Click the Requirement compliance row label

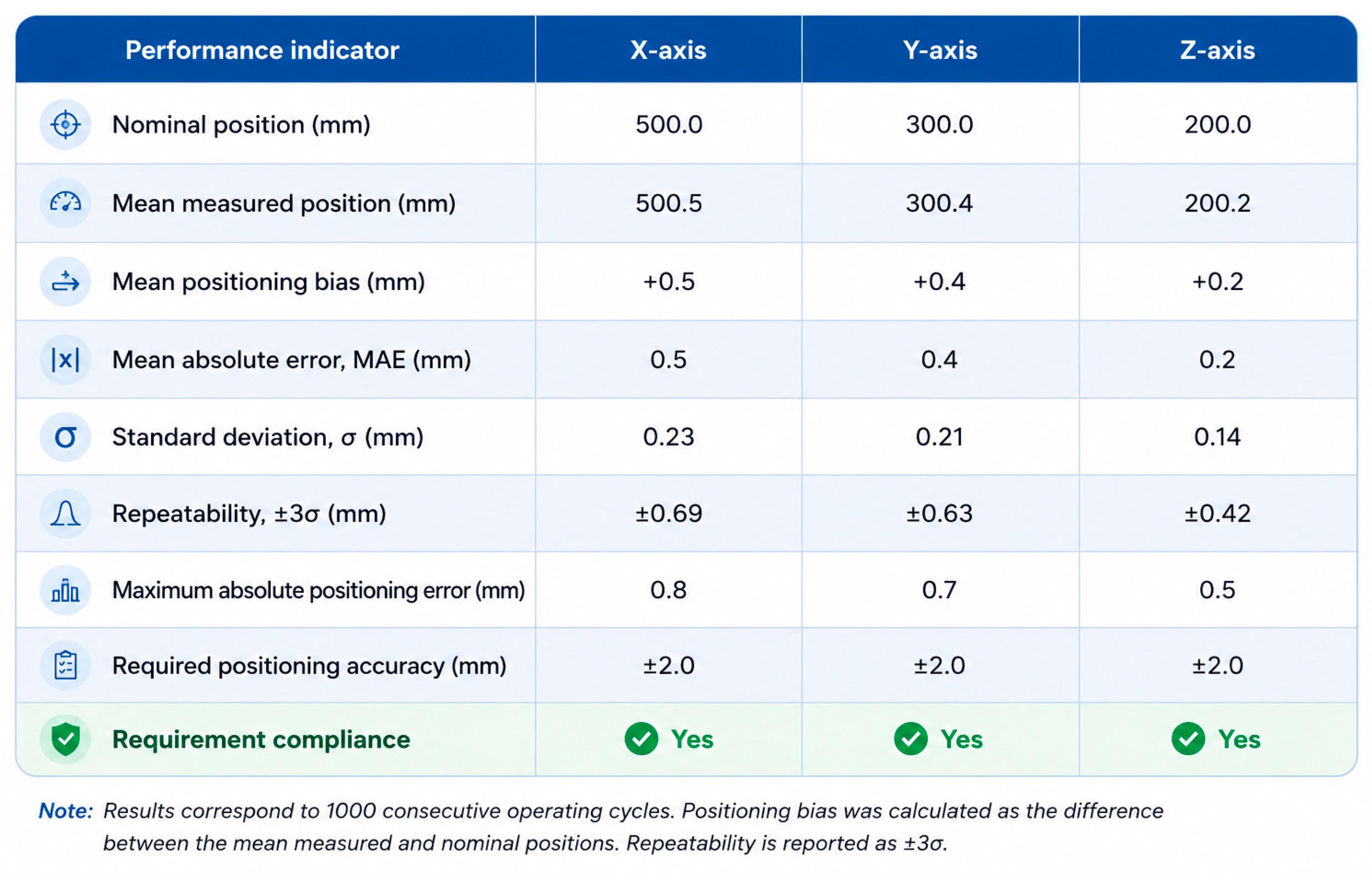[x=261, y=740]
